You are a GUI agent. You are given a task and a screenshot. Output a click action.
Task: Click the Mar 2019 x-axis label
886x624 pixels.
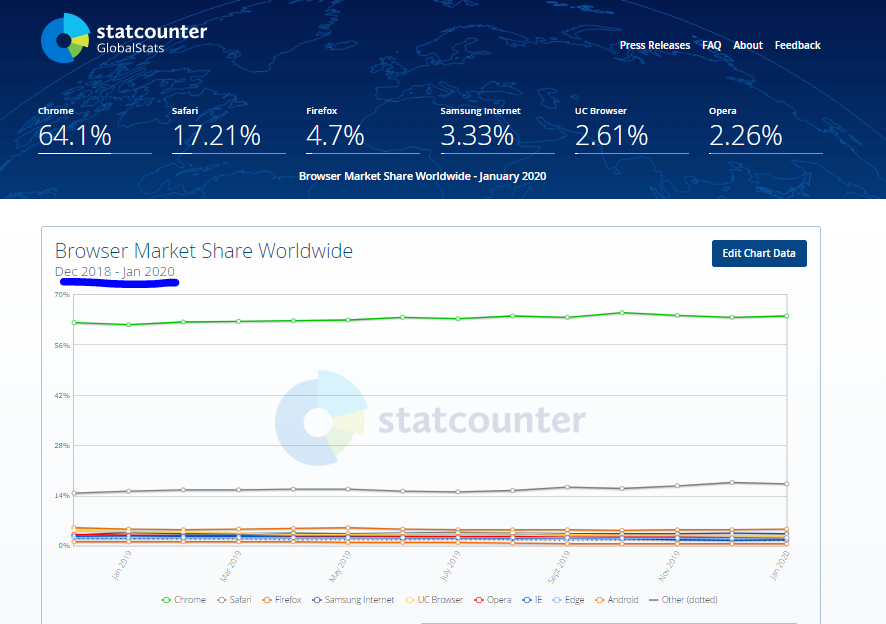coord(231,566)
